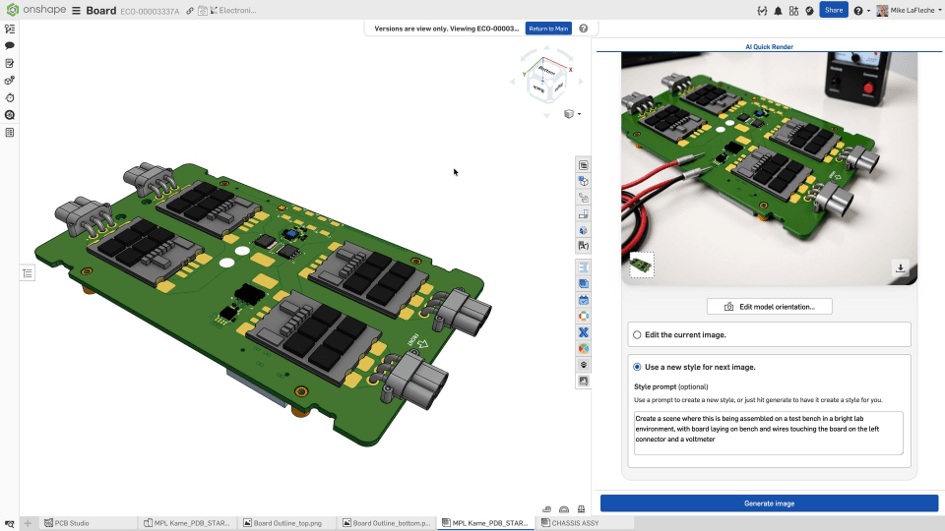The image size is (945, 531).
Task: Open the comments panel icon
Action: (x=10, y=46)
